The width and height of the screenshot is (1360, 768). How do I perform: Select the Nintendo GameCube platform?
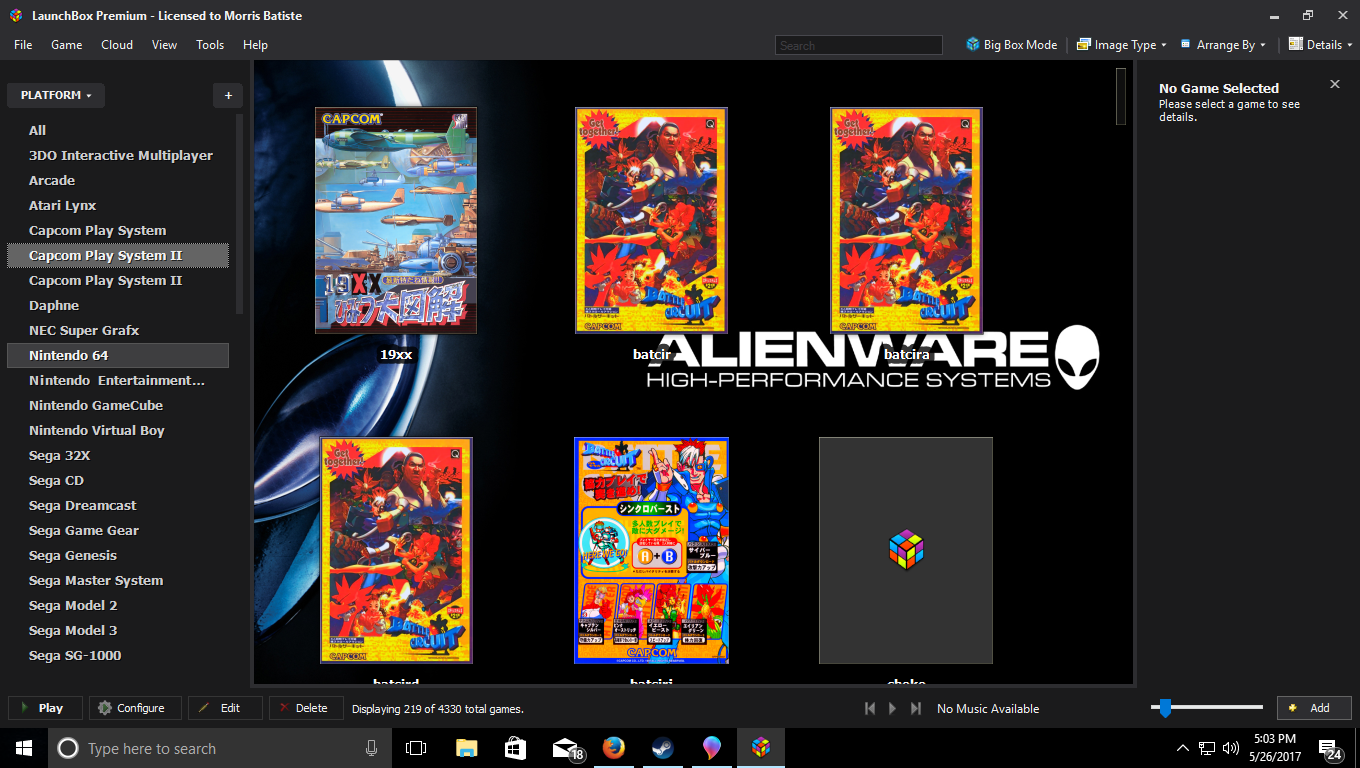pyautogui.click(x=118, y=405)
